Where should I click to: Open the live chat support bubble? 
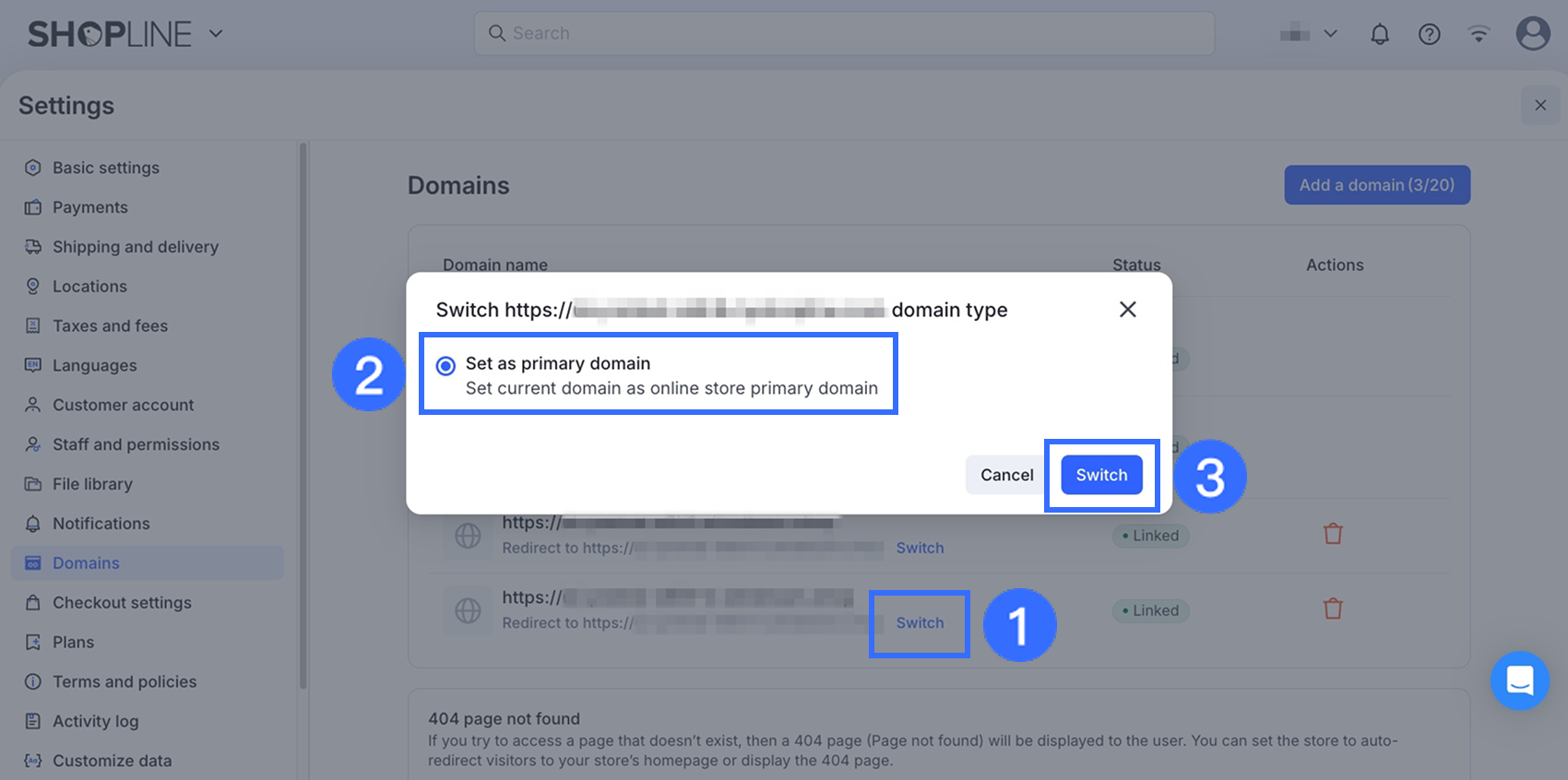pyautogui.click(x=1519, y=680)
